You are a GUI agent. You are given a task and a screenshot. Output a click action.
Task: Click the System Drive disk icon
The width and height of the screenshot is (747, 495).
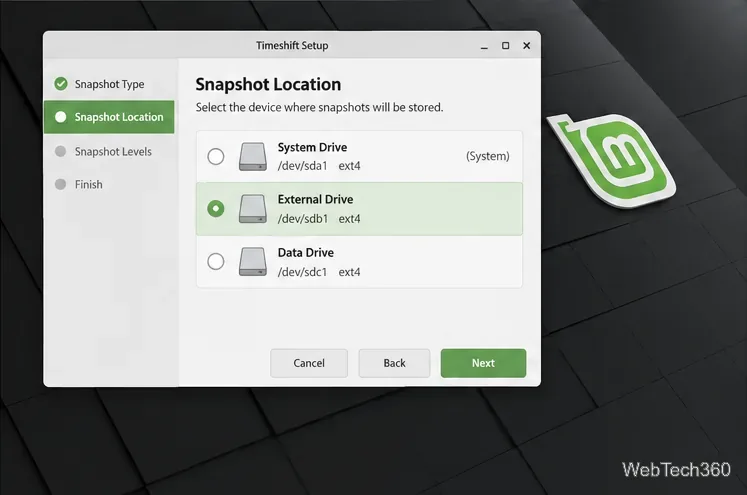pyautogui.click(x=252, y=156)
